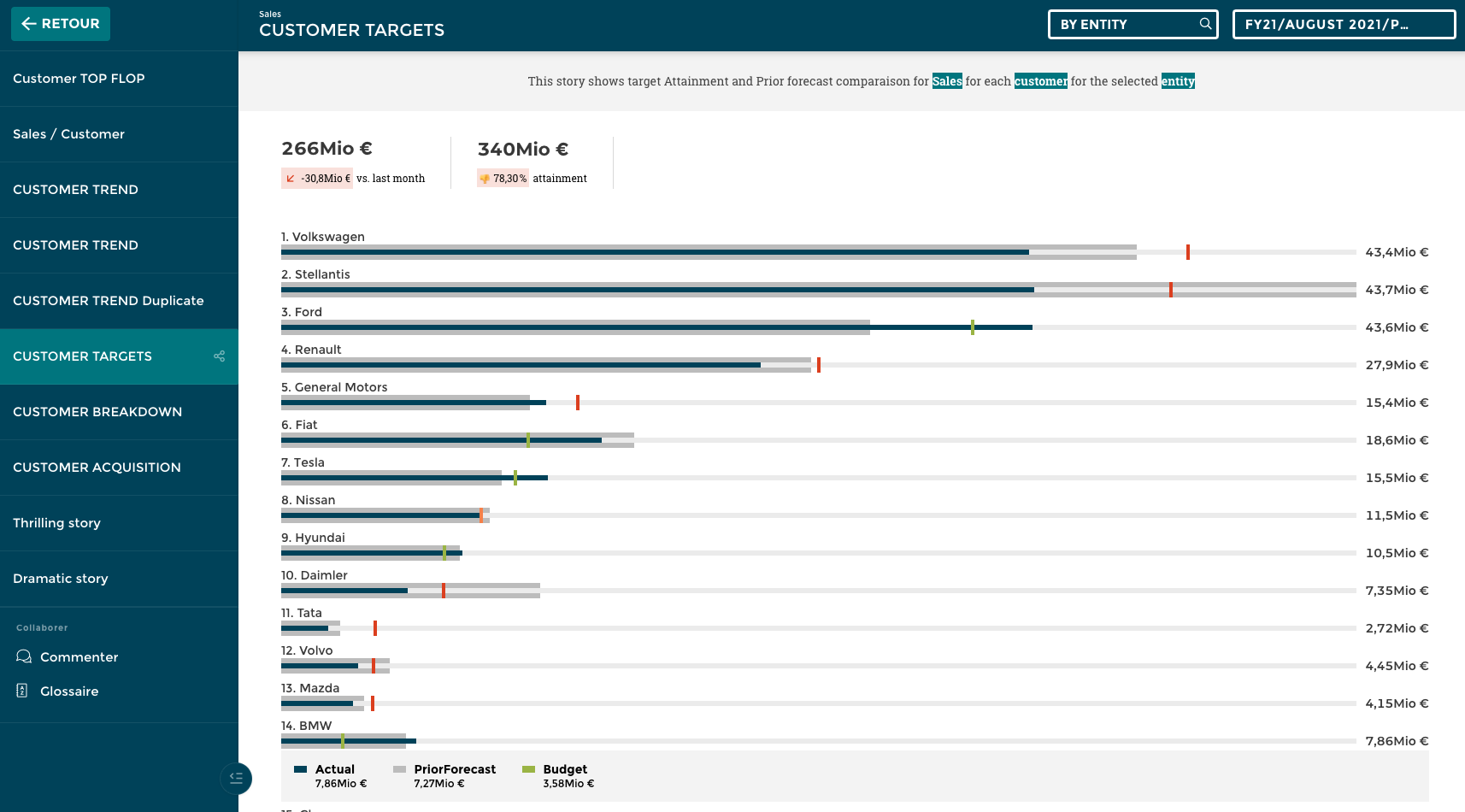Click the search magnifier inside BY ENTITY
1465x812 pixels.
pos(1205,24)
